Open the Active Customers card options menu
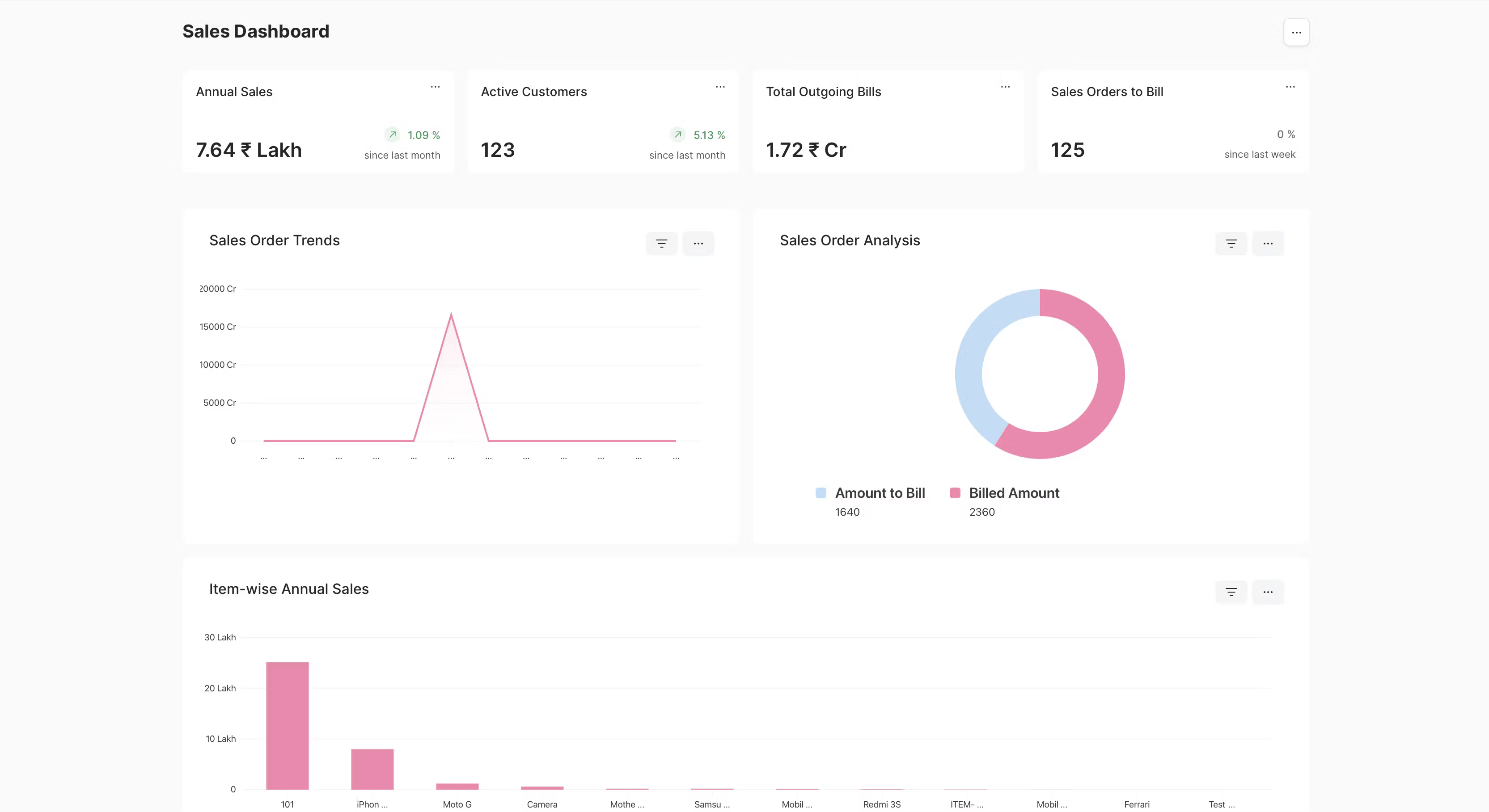1489x812 pixels. [x=720, y=87]
